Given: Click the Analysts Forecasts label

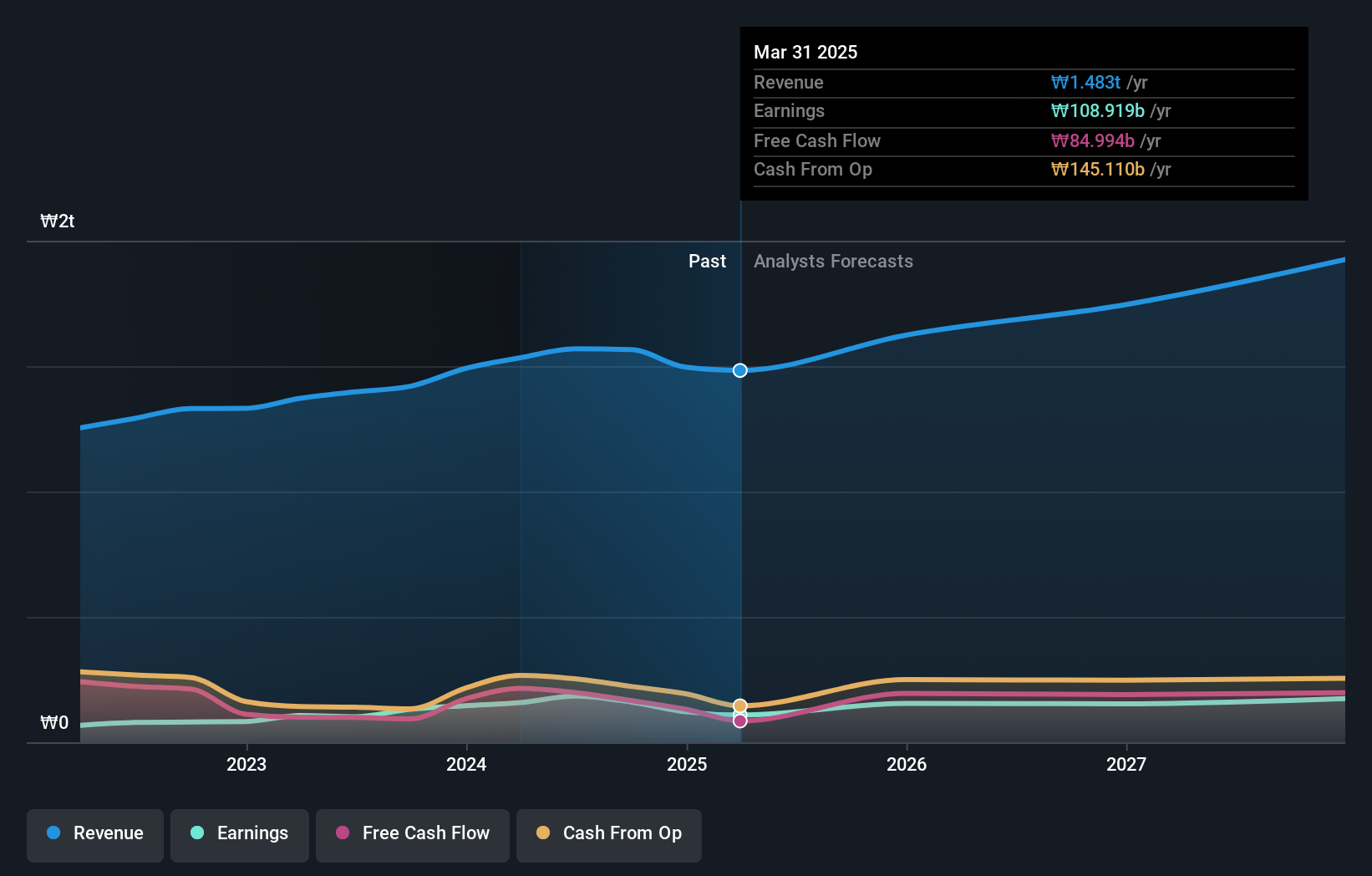Looking at the screenshot, I should [x=833, y=261].
